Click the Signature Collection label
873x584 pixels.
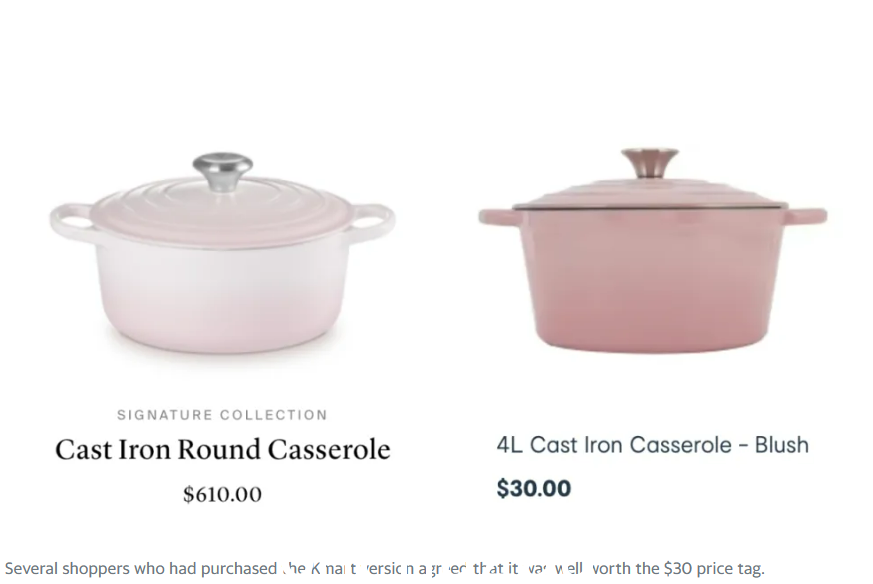pos(222,415)
